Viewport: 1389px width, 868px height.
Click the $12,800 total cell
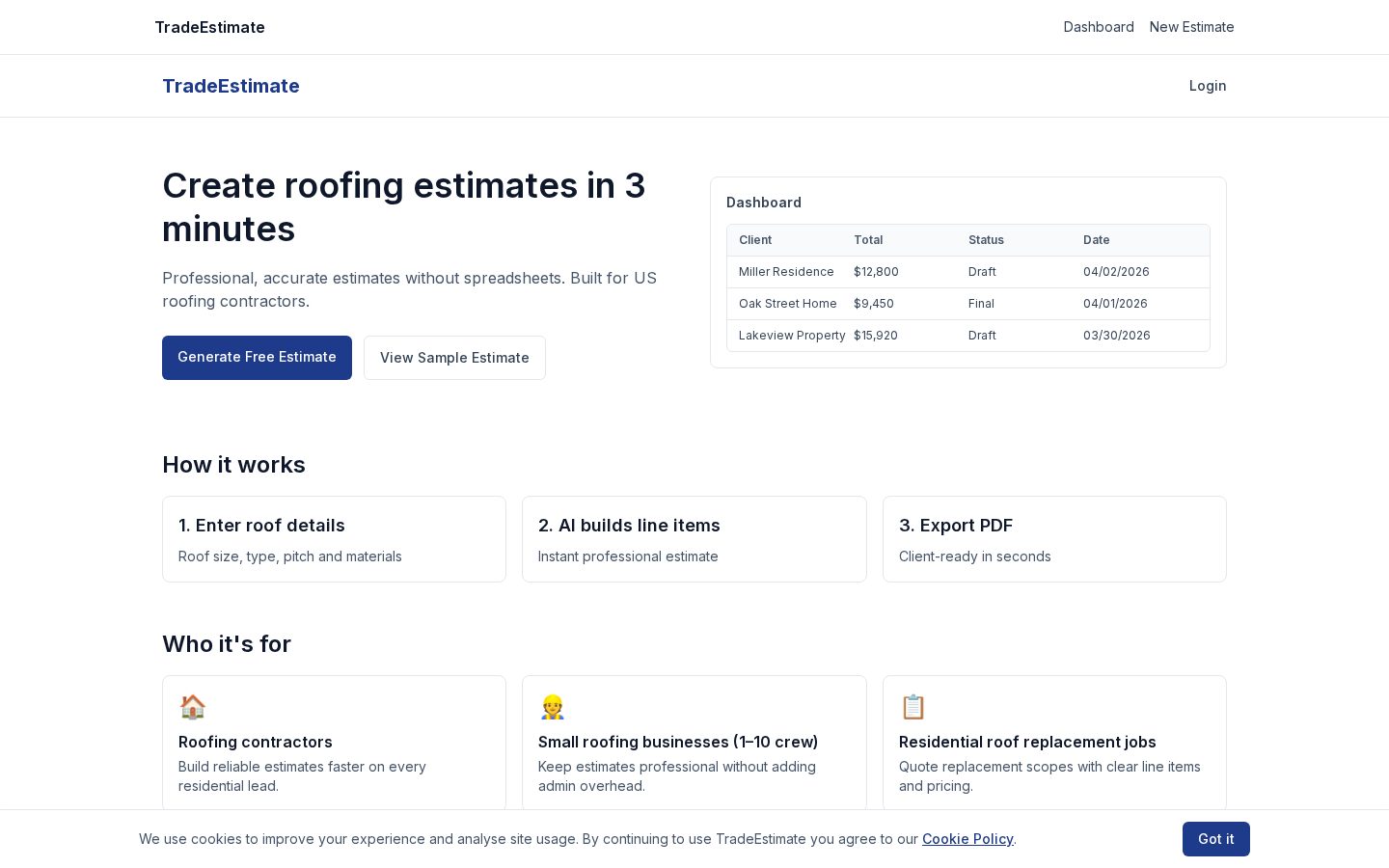tap(876, 272)
